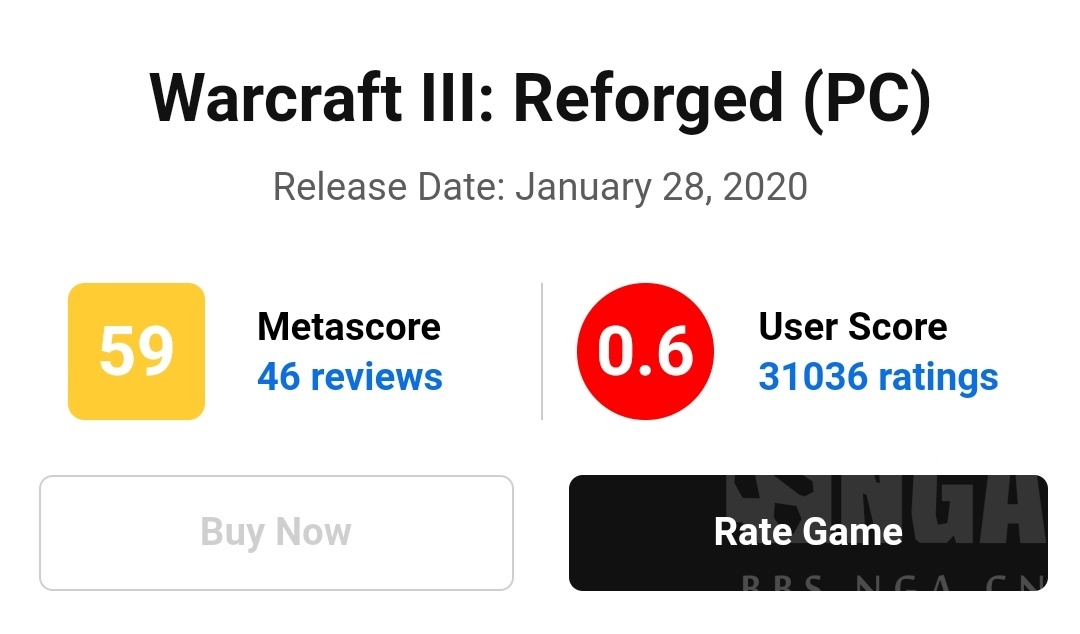The width and height of the screenshot is (1080, 634).
Task: Click the User Score label text
Action: click(852, 327)
